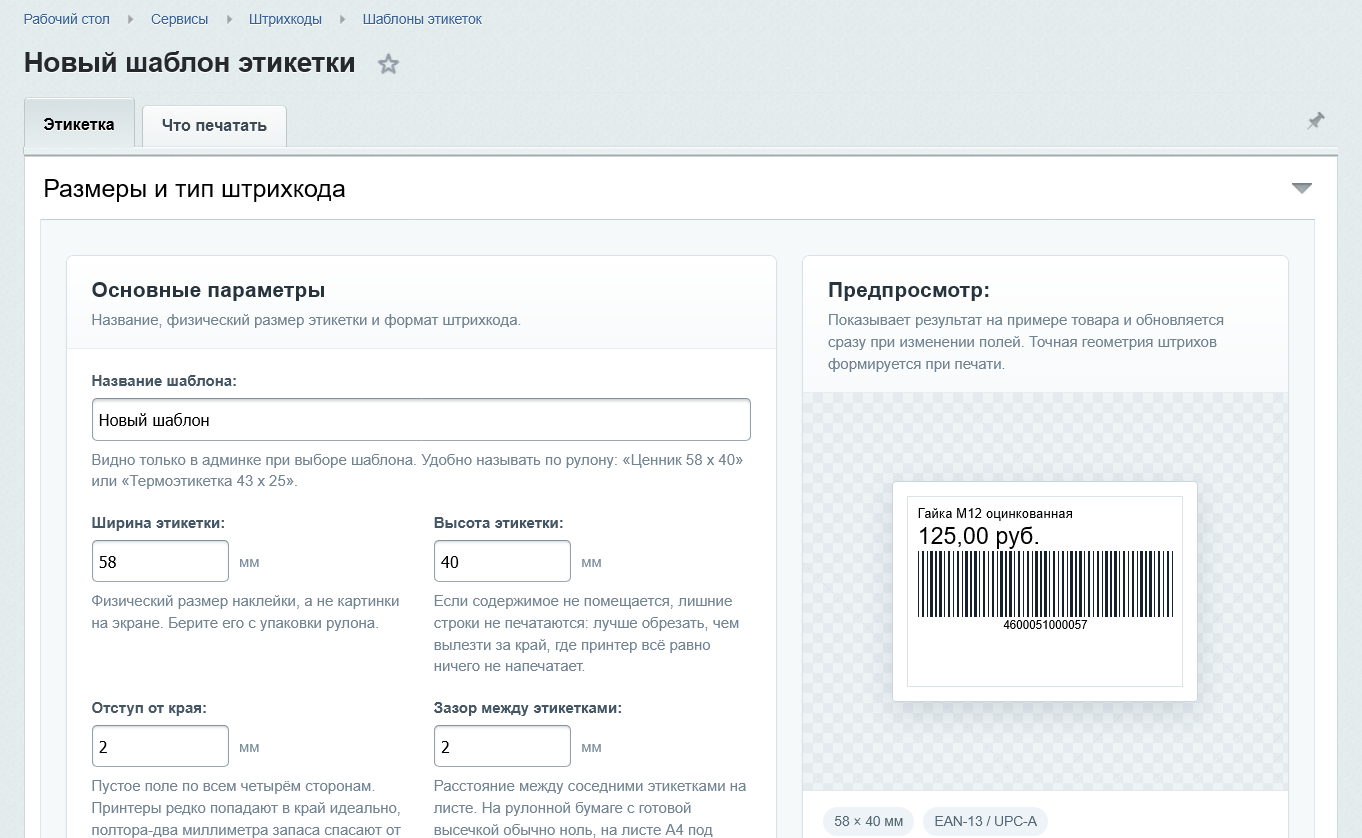Click the «Высота этикетки:» label

[x=498, y=523]
